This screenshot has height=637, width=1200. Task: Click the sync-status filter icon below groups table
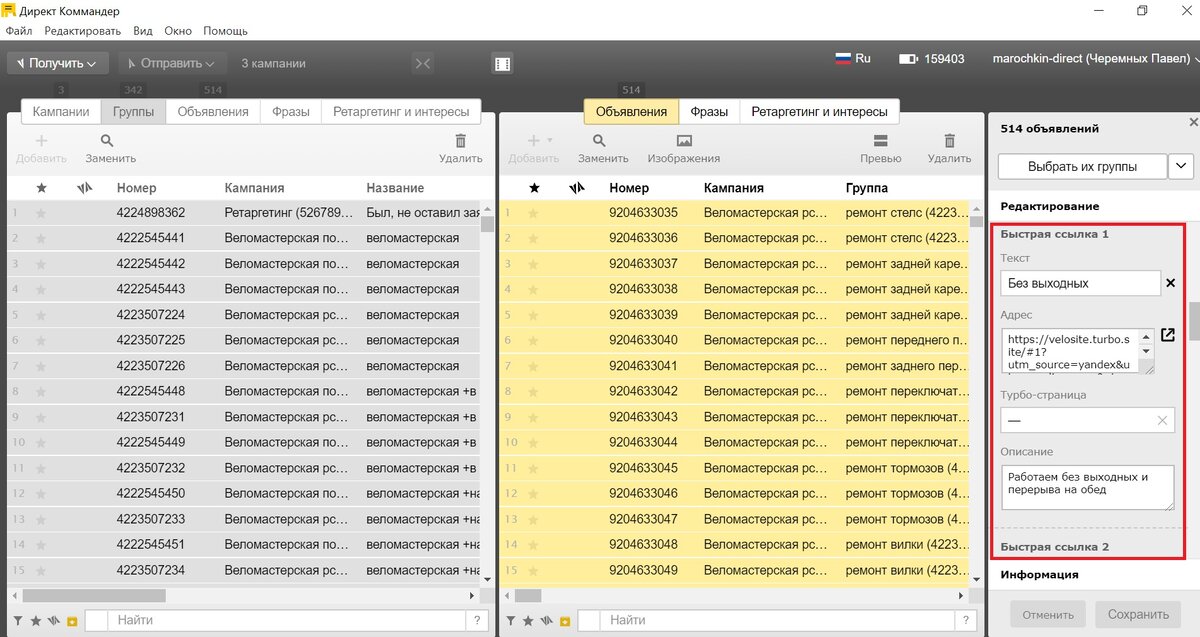[54, 621]
